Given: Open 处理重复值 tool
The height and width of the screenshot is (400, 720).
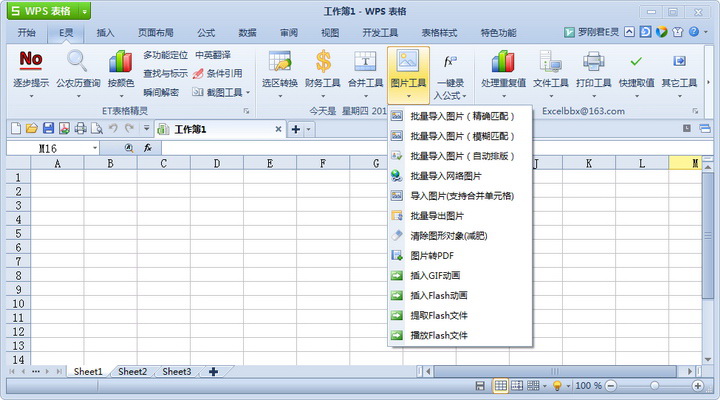Looking at the screenshot, I should pos(503,61).
